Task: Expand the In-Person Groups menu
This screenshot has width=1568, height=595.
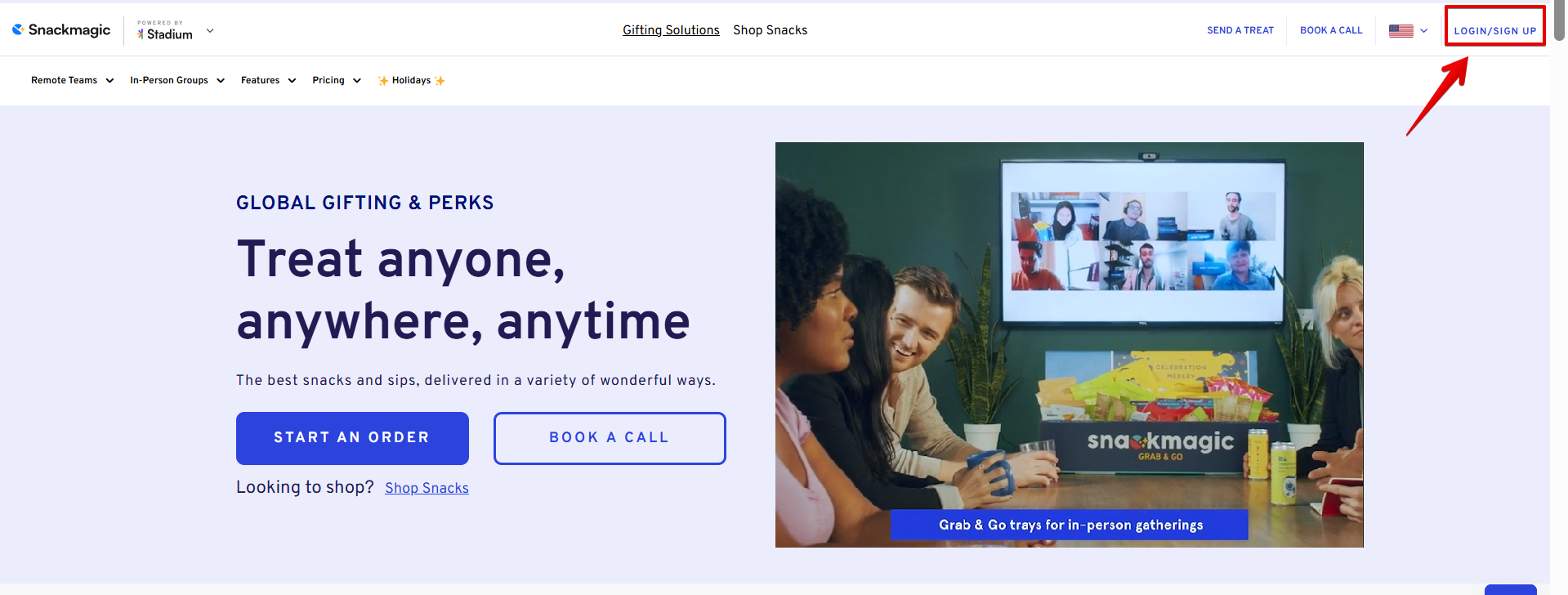Action: pos(177,80)
